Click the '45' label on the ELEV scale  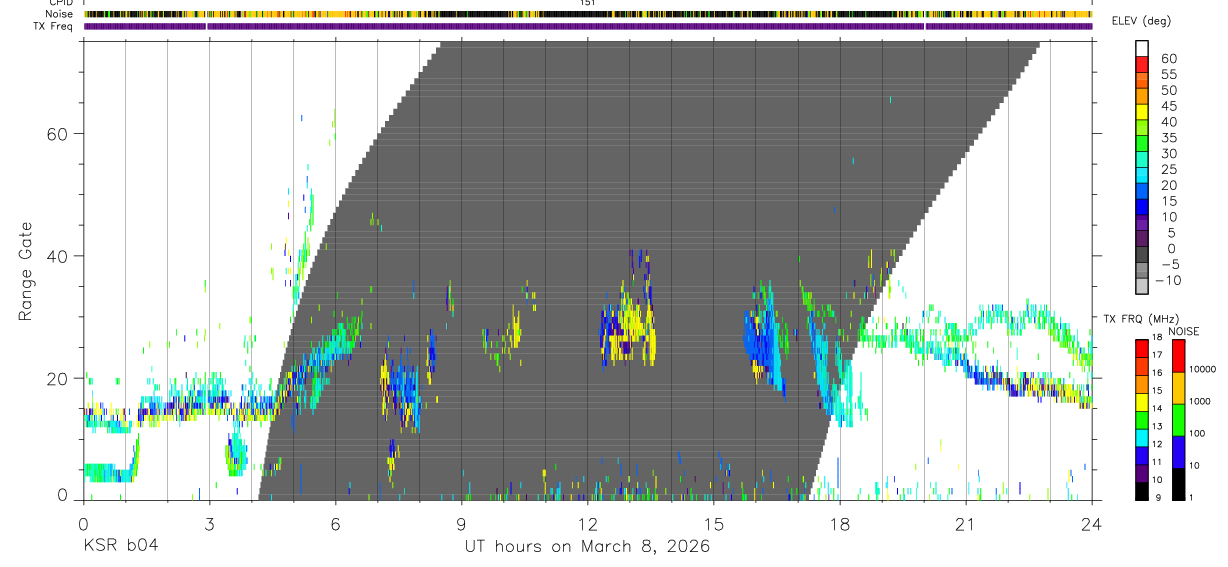pyautogui.click(x=1169, y=106)
